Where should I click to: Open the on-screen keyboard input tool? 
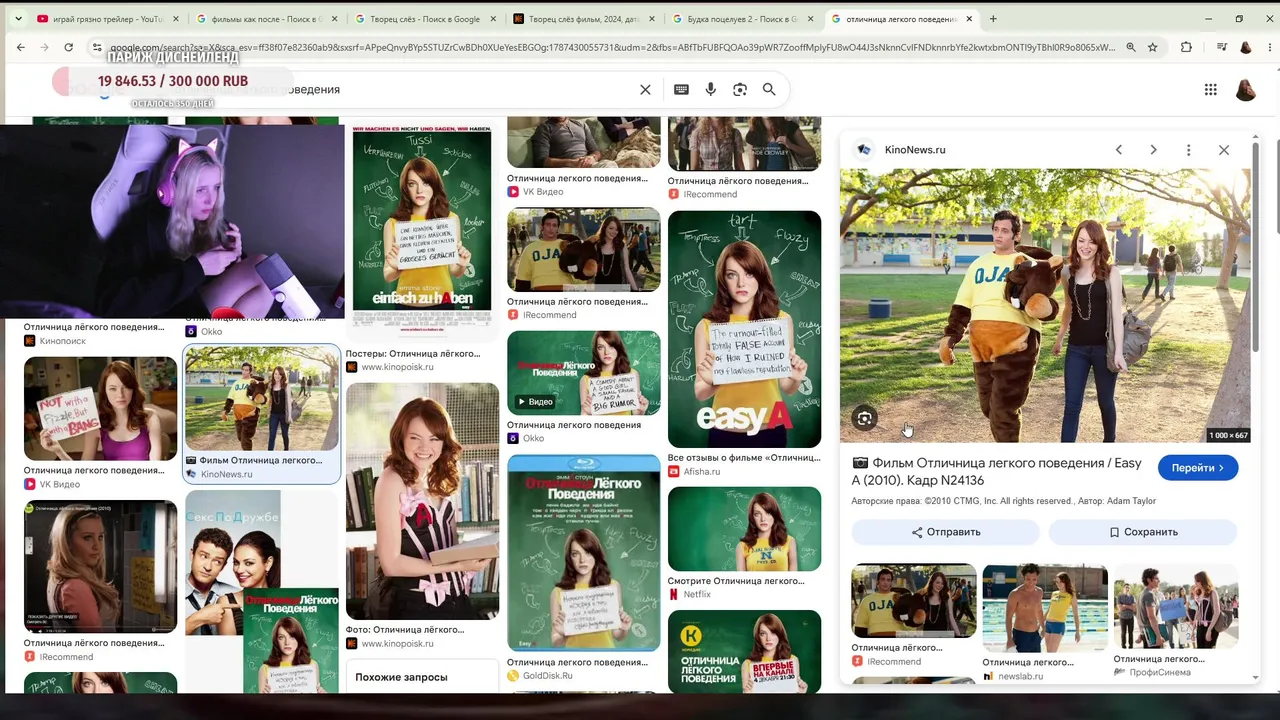(x=681, y=90)
